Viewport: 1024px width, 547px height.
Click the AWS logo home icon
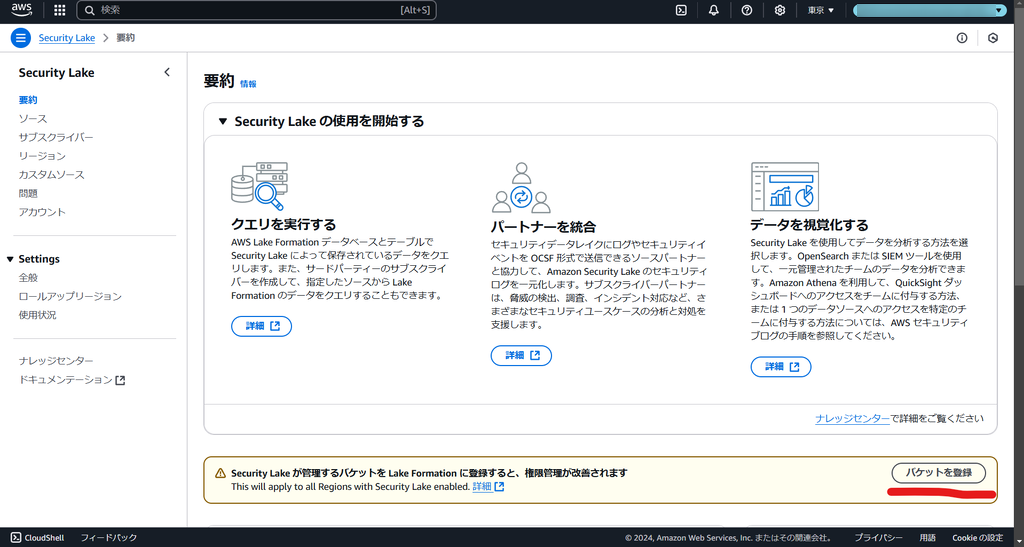click(21, 10)
